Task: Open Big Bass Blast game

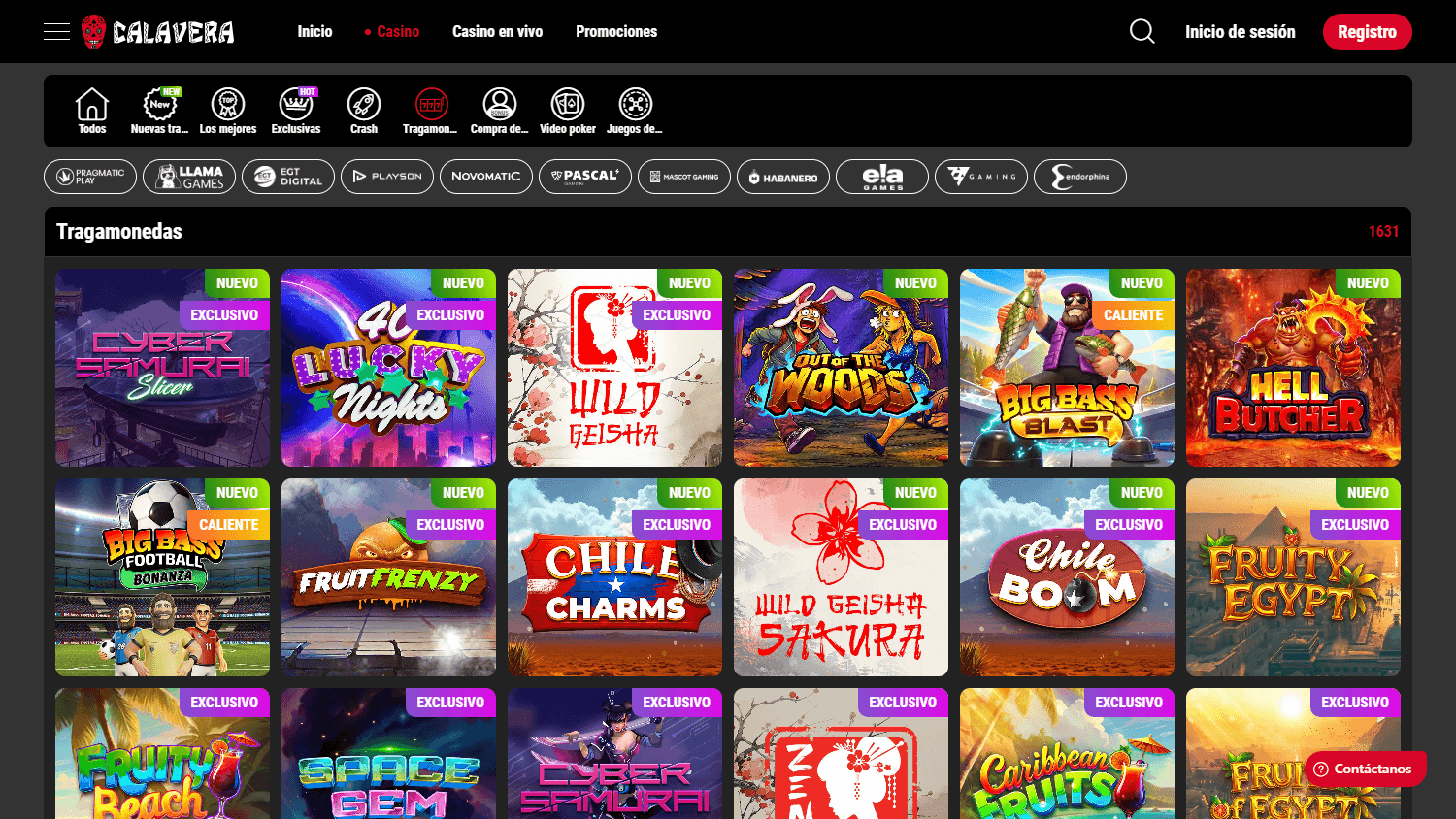Action: (1067, 368)
